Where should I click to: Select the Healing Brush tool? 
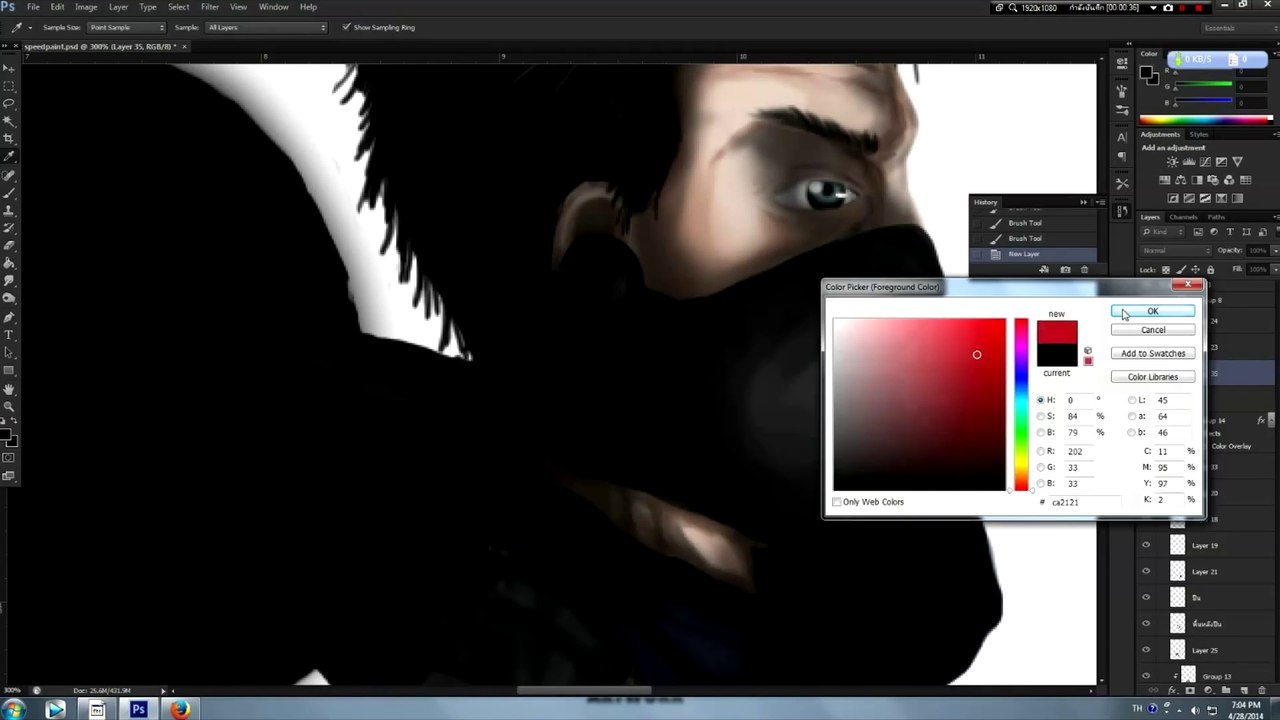[9, 175]
